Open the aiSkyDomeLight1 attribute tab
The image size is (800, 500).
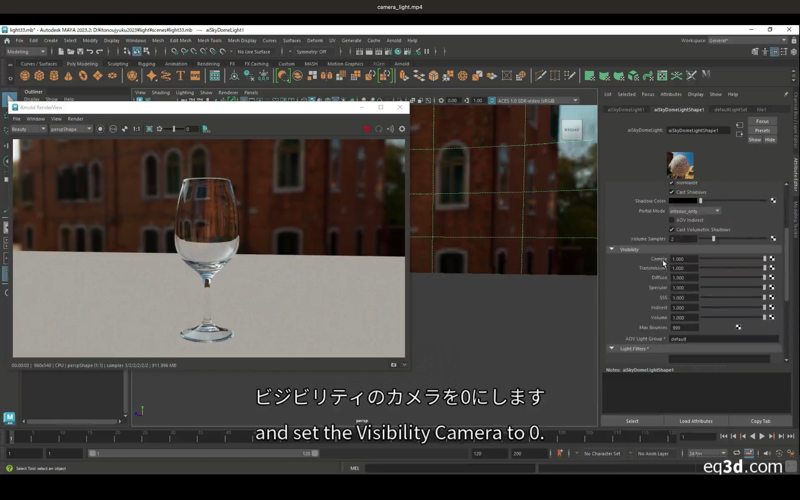[626, 109]
